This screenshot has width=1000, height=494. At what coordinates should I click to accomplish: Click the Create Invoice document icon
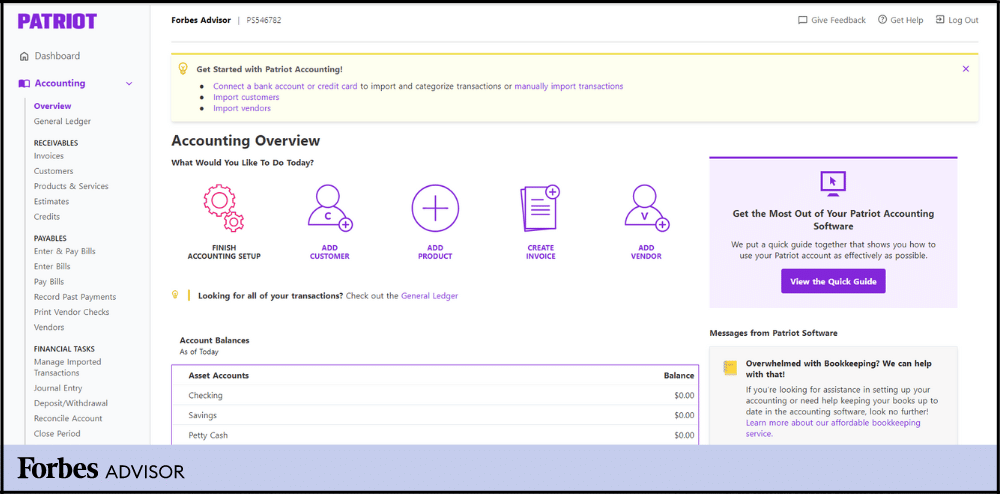(x=540, y=208)
